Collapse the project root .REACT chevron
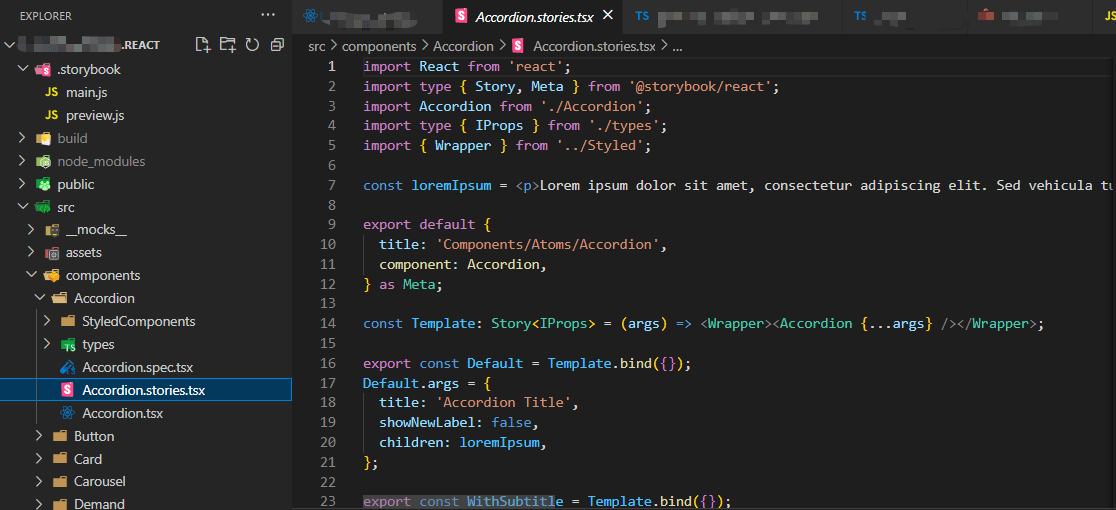Screen dimensions: 1116x510 (9, 45)
